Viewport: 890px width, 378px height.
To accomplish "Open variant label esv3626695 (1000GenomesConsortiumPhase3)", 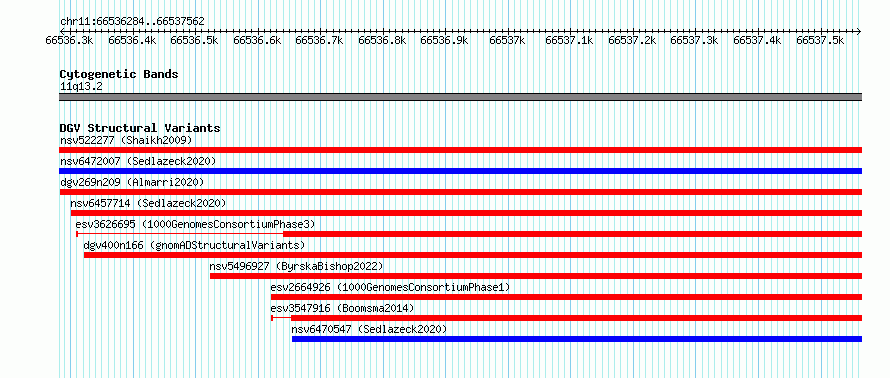I will [x=195, y=224].
